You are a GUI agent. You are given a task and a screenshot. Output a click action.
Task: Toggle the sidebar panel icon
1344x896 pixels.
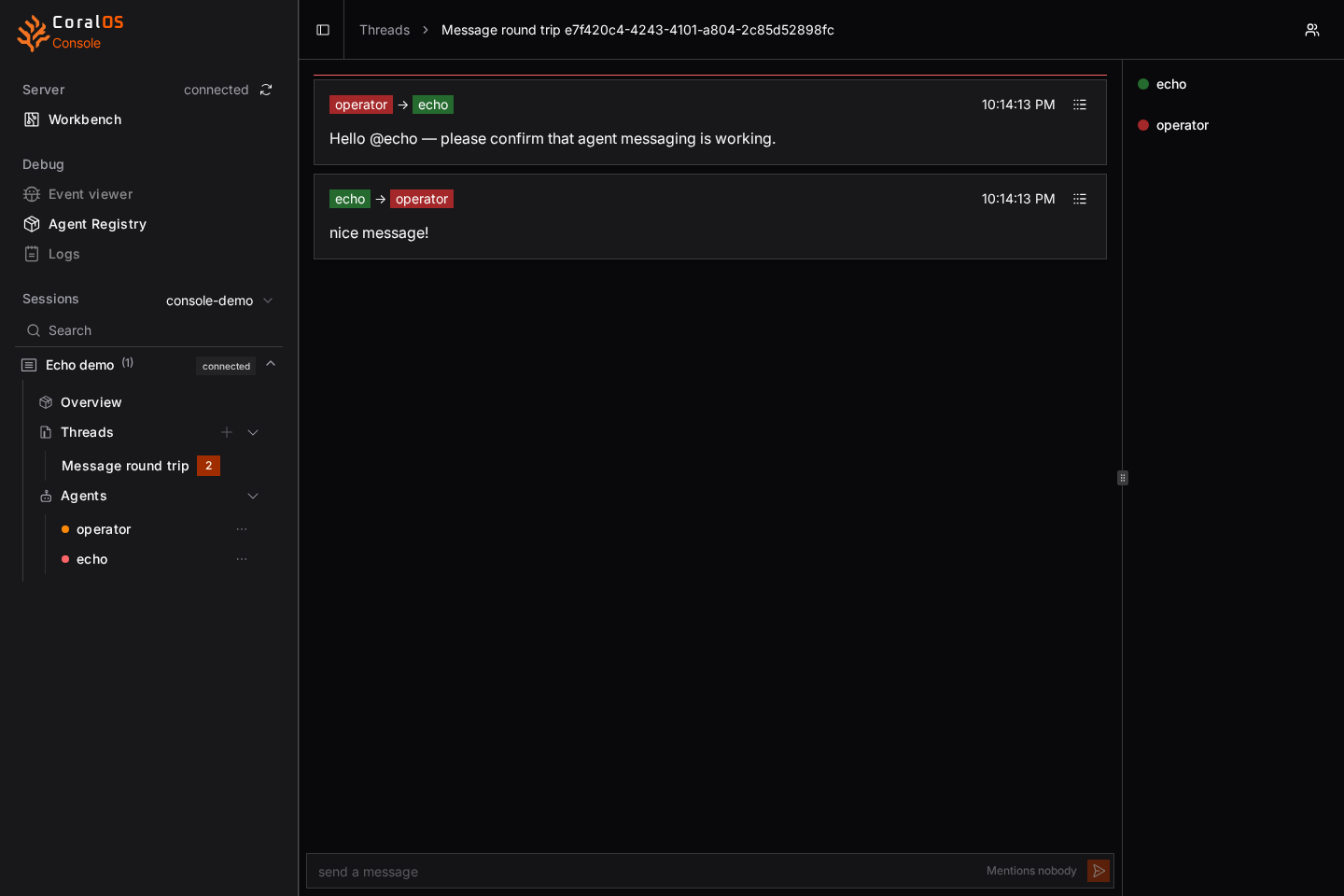point(323,30)
